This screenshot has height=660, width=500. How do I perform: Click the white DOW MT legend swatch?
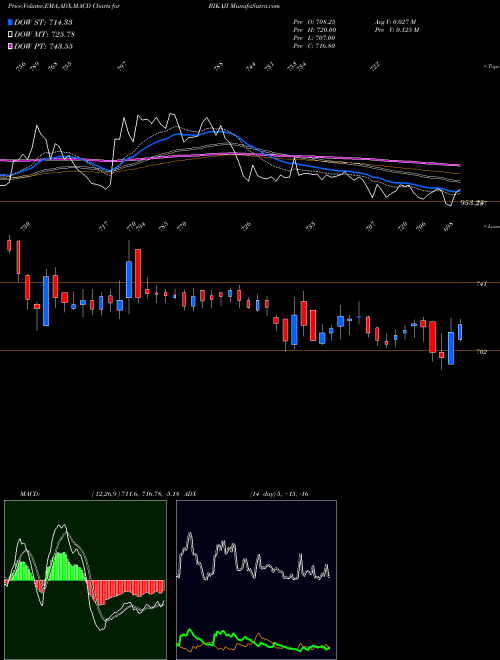pos(10,34)
